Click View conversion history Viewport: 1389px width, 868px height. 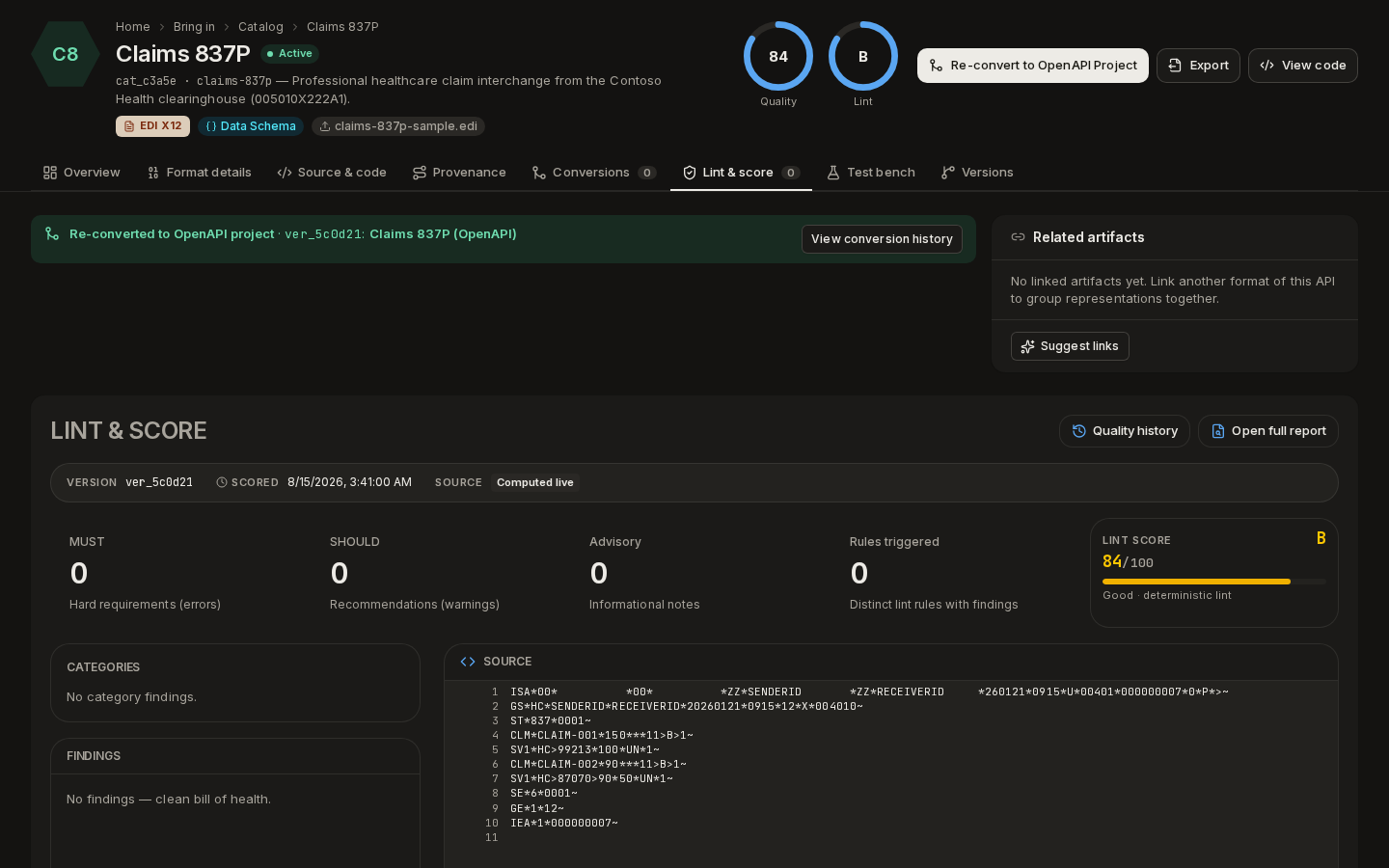click(x=882, y=239)
